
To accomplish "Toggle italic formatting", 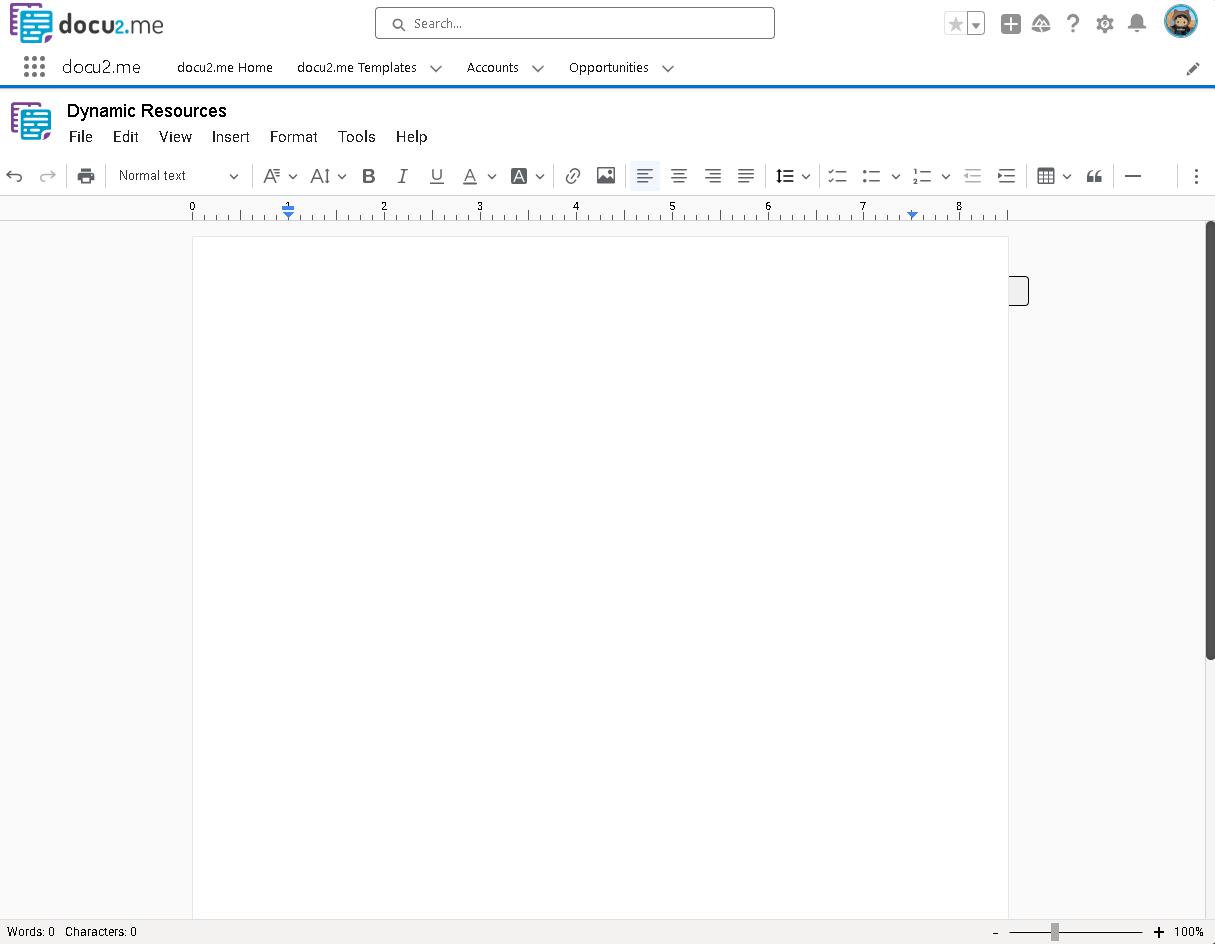I will (403, 176).
